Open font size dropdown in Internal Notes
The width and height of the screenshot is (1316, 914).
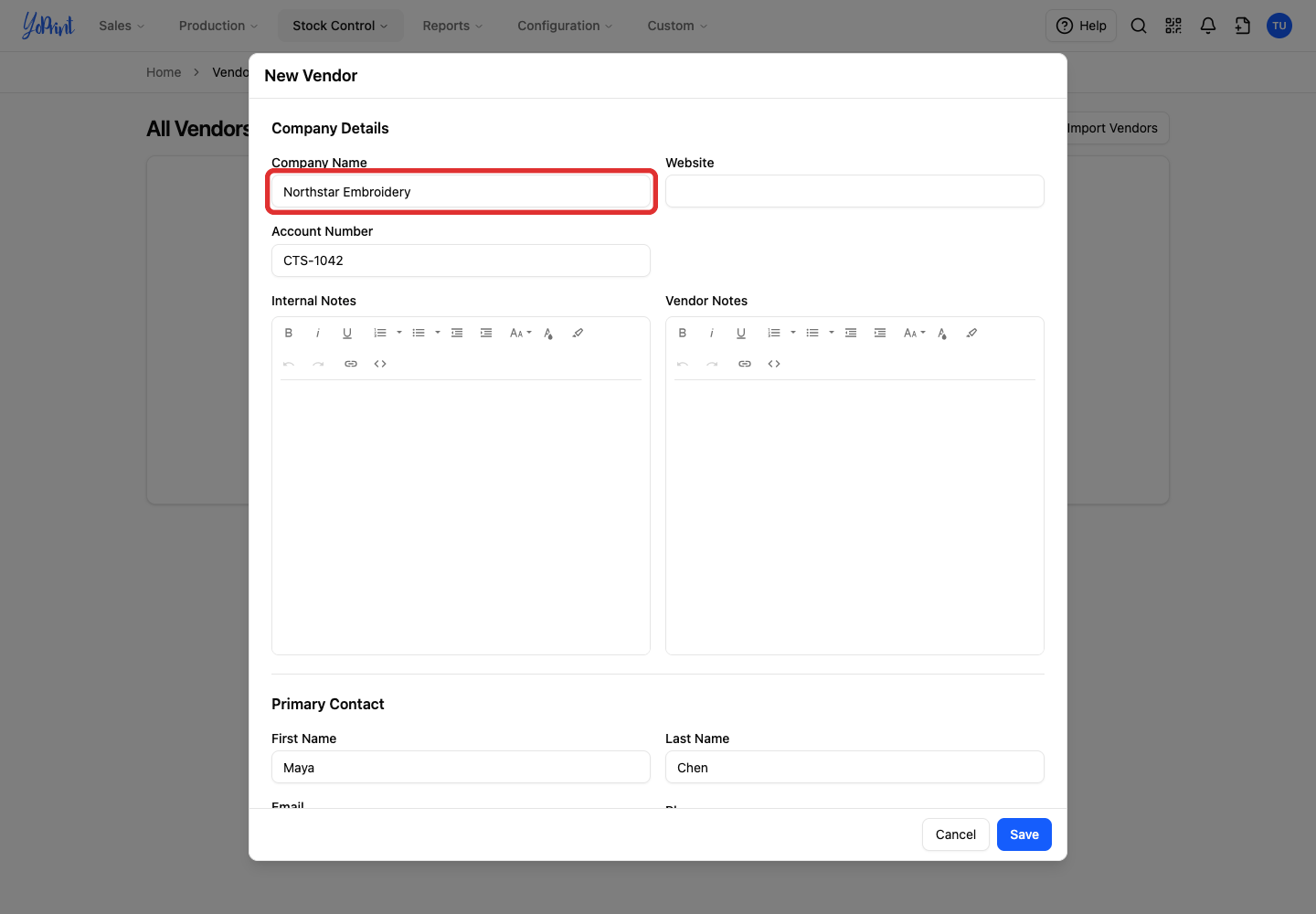click(520, 333)
